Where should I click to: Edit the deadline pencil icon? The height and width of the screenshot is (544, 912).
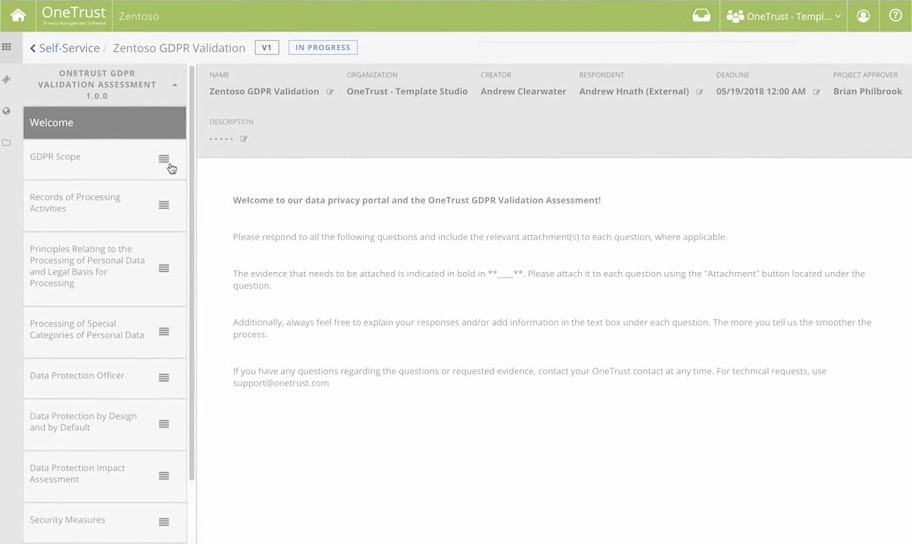(817, 92)
